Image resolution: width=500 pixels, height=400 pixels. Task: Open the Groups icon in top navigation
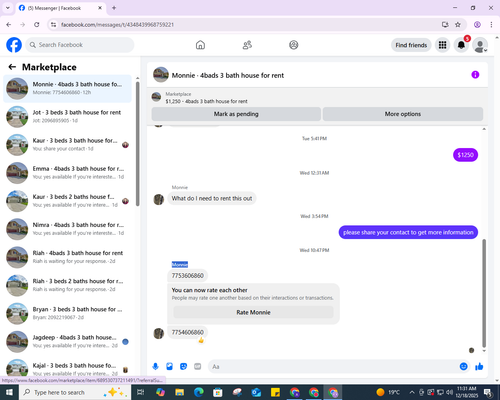tap(294, 45)
